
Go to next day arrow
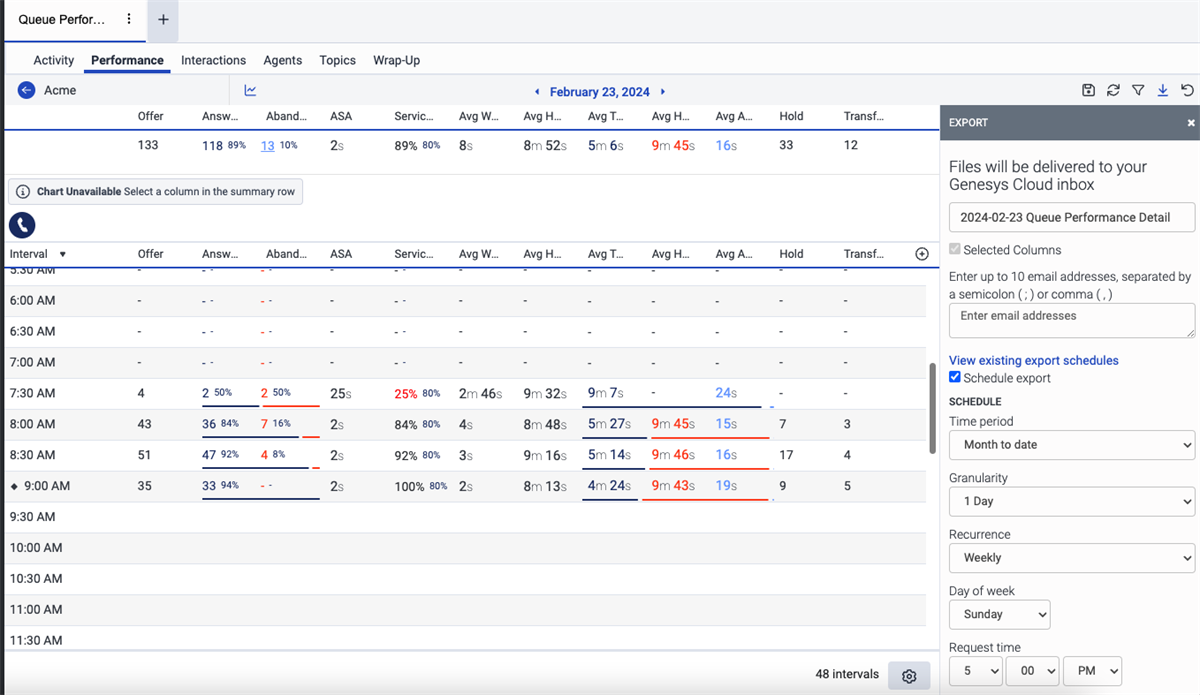coord(662,92)
